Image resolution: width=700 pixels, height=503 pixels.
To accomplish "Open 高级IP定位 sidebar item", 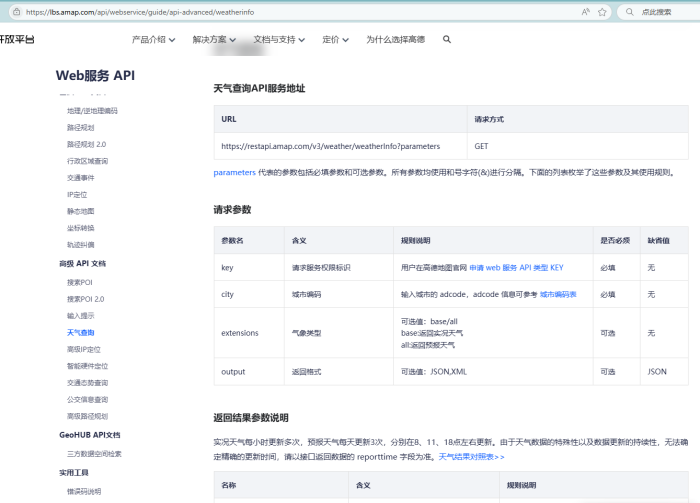I will click(x=84, y=349).
